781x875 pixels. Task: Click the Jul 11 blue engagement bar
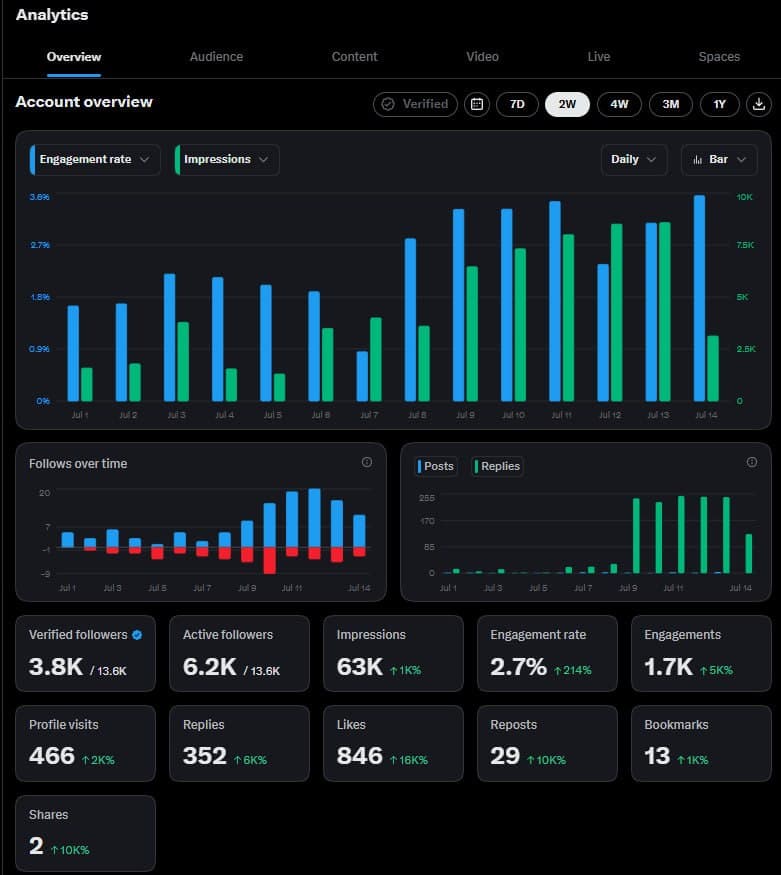pyautogui.click(x=555, y=301)
